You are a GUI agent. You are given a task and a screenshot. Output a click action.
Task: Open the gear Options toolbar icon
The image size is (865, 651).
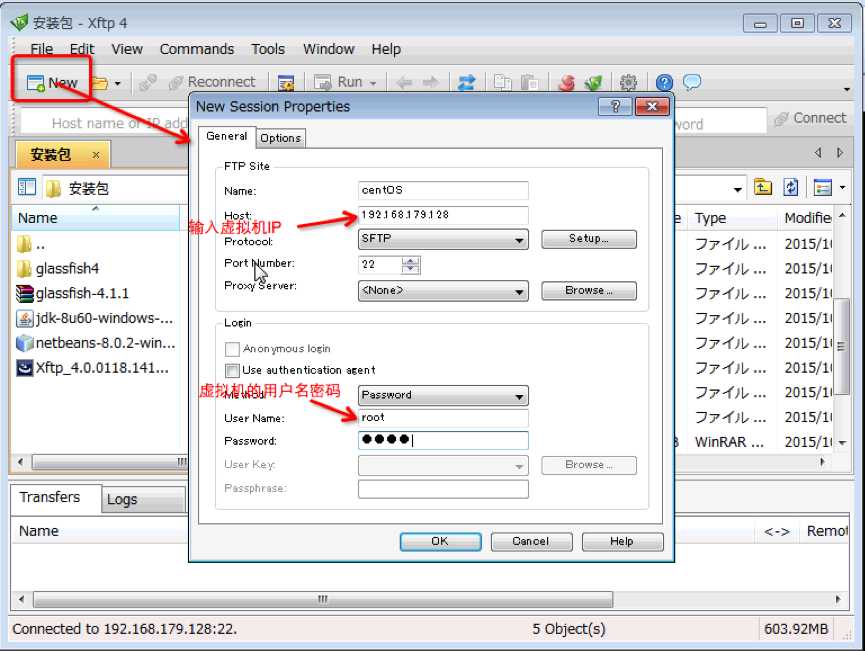[x=628, y=83]
